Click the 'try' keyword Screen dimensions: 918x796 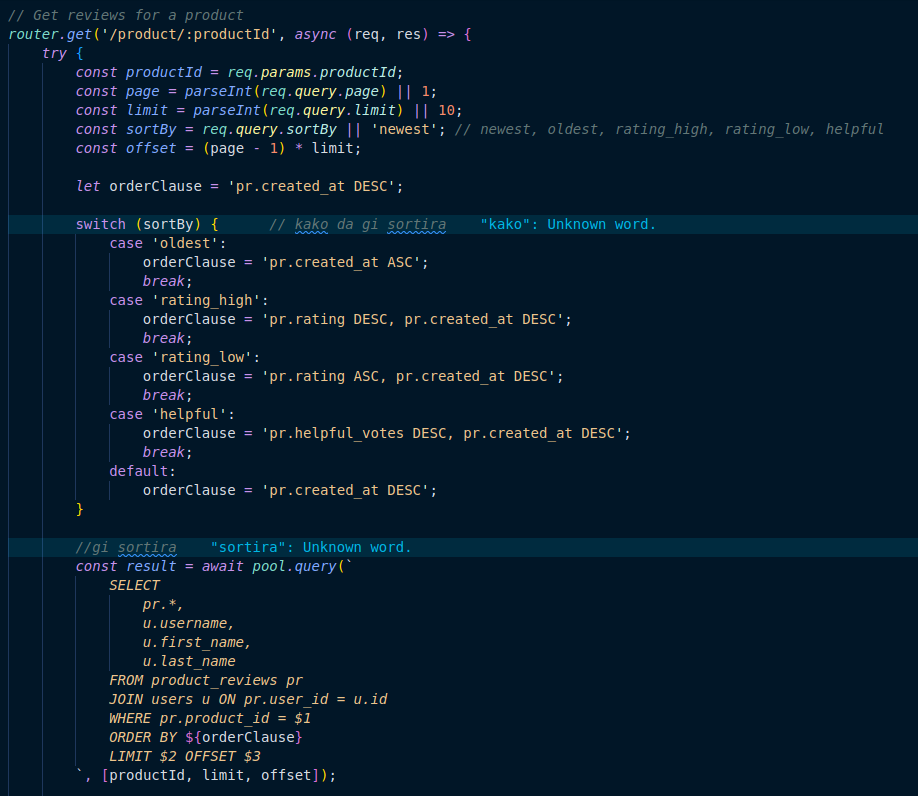(x=54, y=53)
